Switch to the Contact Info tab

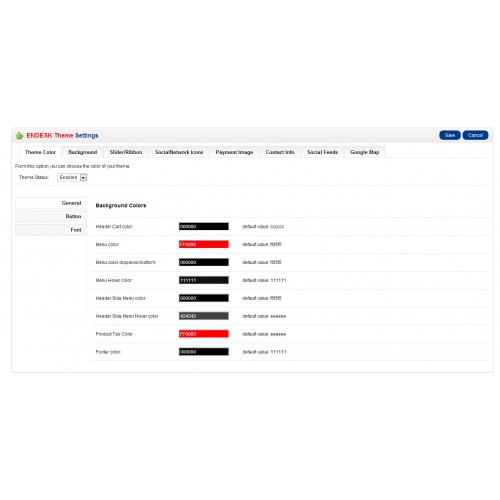click(280, 152)
